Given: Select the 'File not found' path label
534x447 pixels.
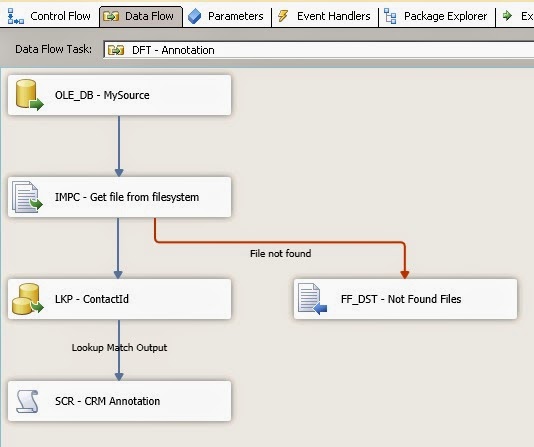Looking at the screenshot, I should coord(280,254).
